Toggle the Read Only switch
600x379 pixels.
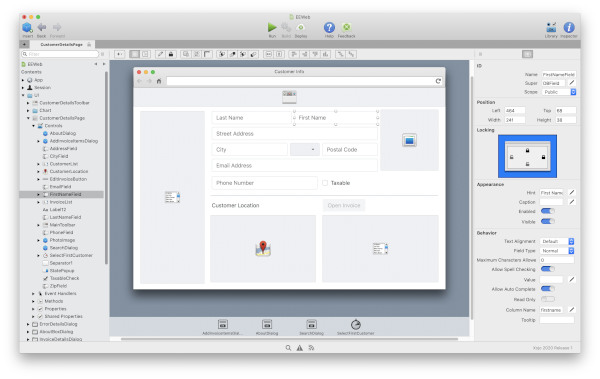(x=548, y=299)
